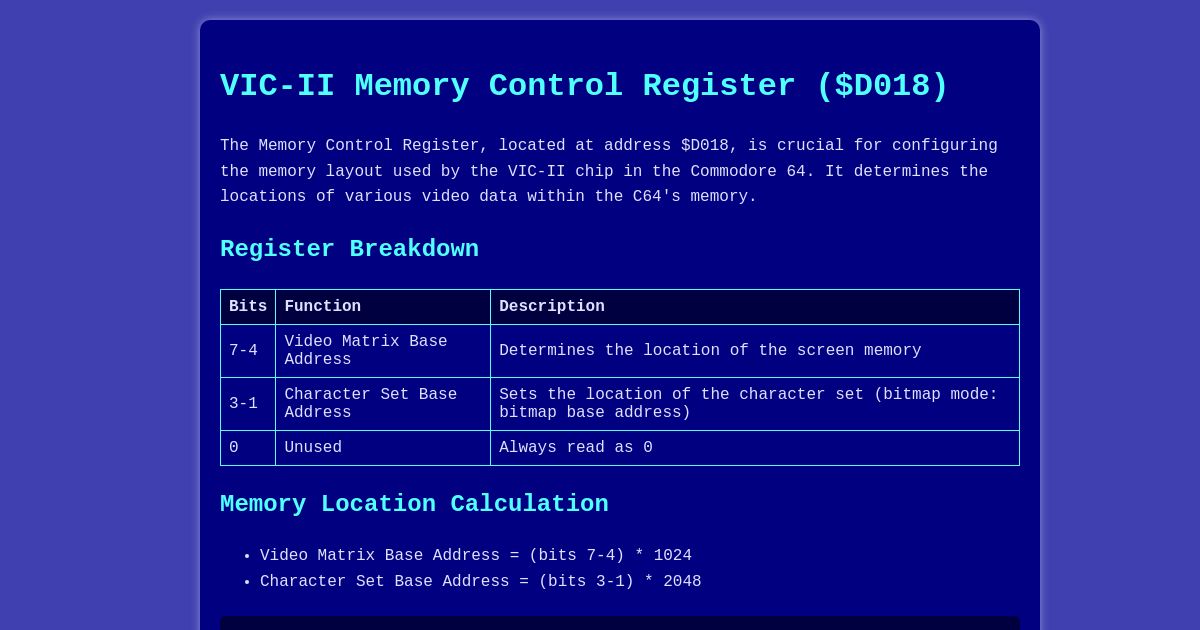1200x630 pixels.
Task: Click the Video Matrix calculation bullet item
Action: point(475,556)
